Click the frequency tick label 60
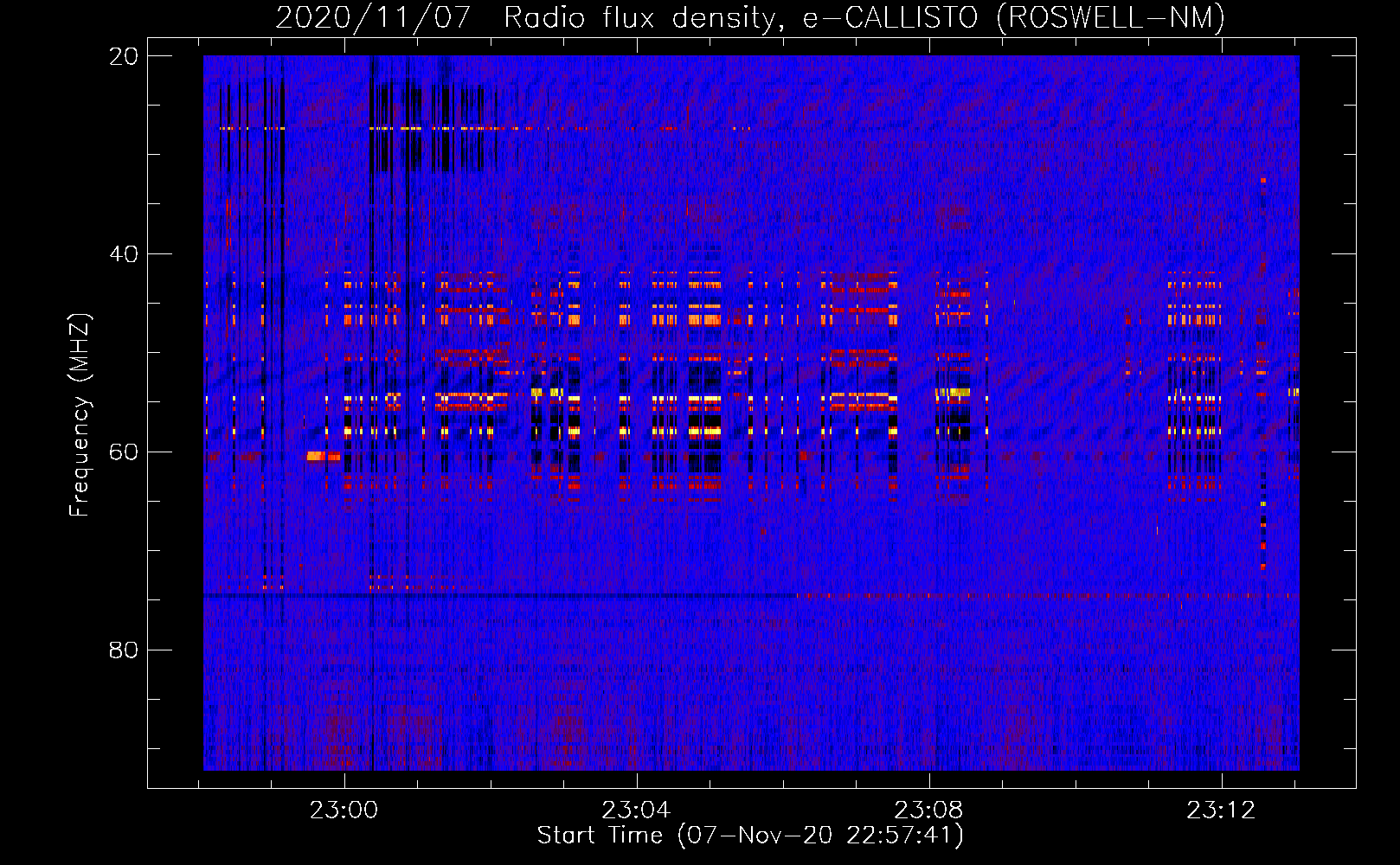 coord(123,452)
